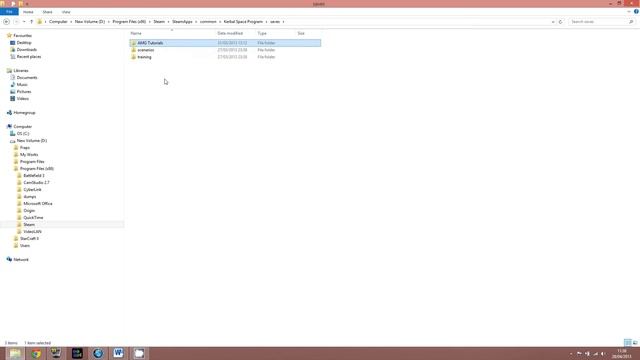Click the Documents library icon
The image size is (640, 360).
13,78
